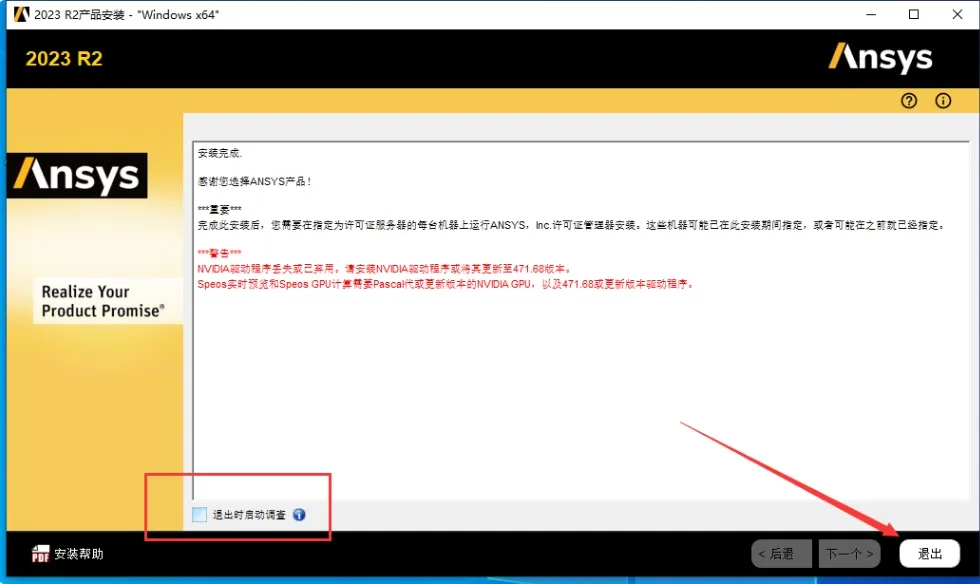
Task: Enable the 退出时启动调查 checkbox
Action: tap(199, 515)
